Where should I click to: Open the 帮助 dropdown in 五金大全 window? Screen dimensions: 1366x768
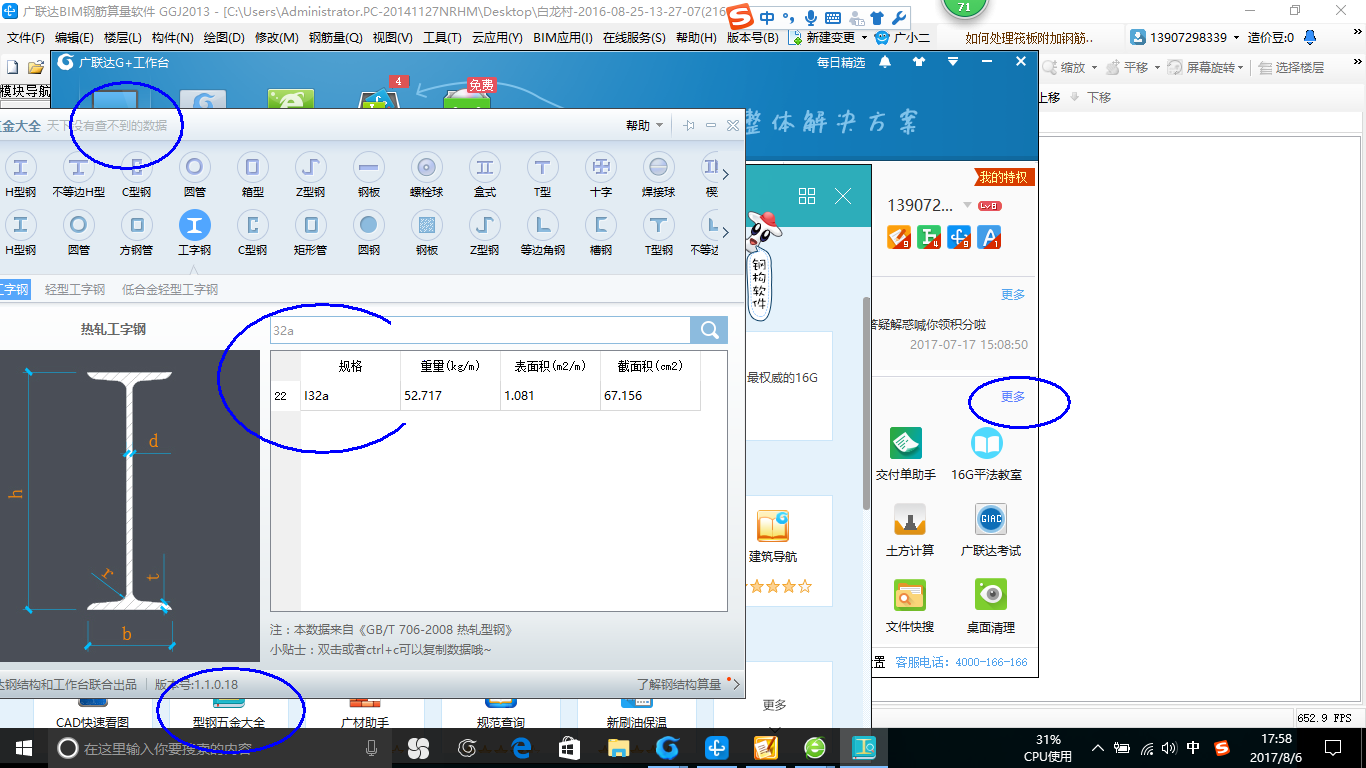point(644,125)
